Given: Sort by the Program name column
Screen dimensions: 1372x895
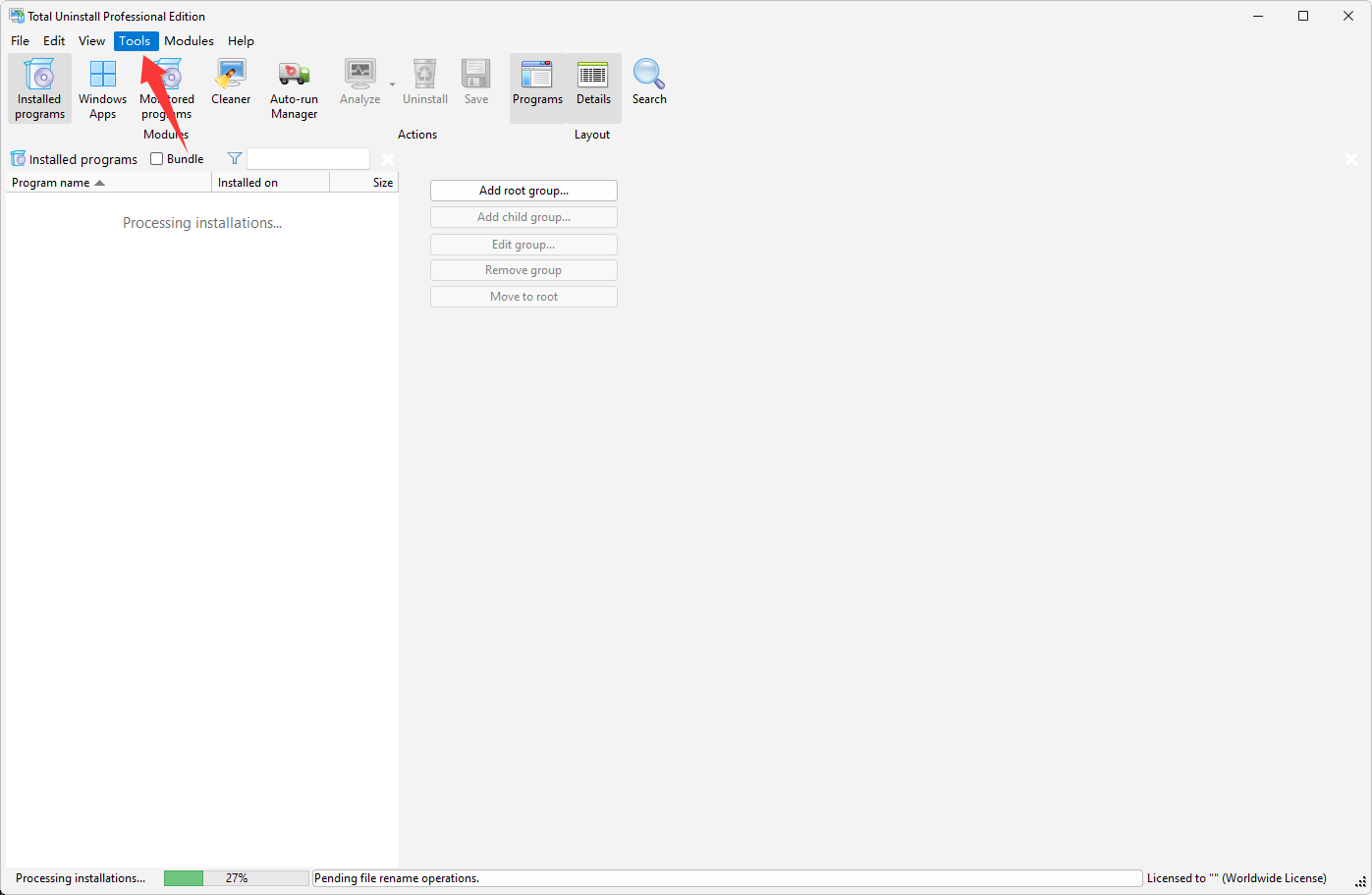Looking at the screenshot, I should point(108,183).
